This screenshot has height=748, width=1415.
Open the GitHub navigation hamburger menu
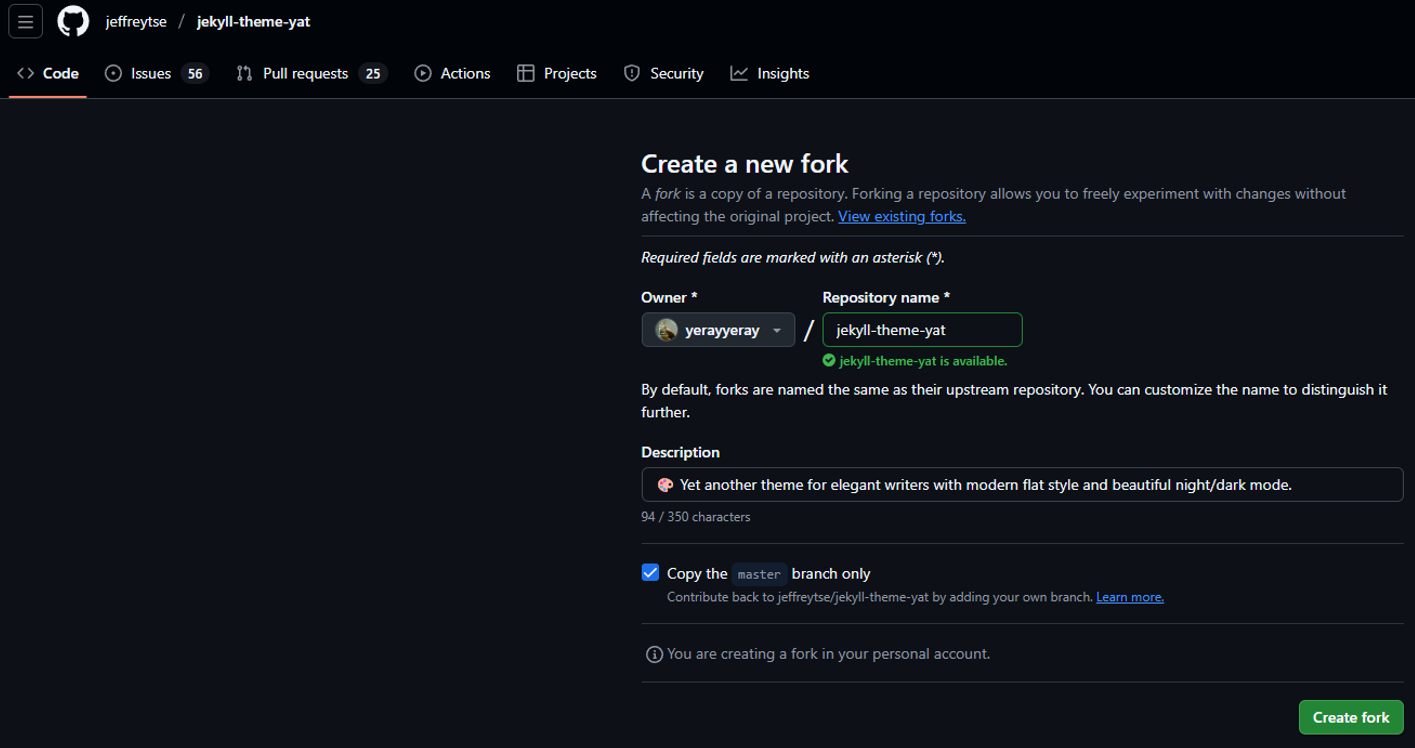tap(25, 21)
